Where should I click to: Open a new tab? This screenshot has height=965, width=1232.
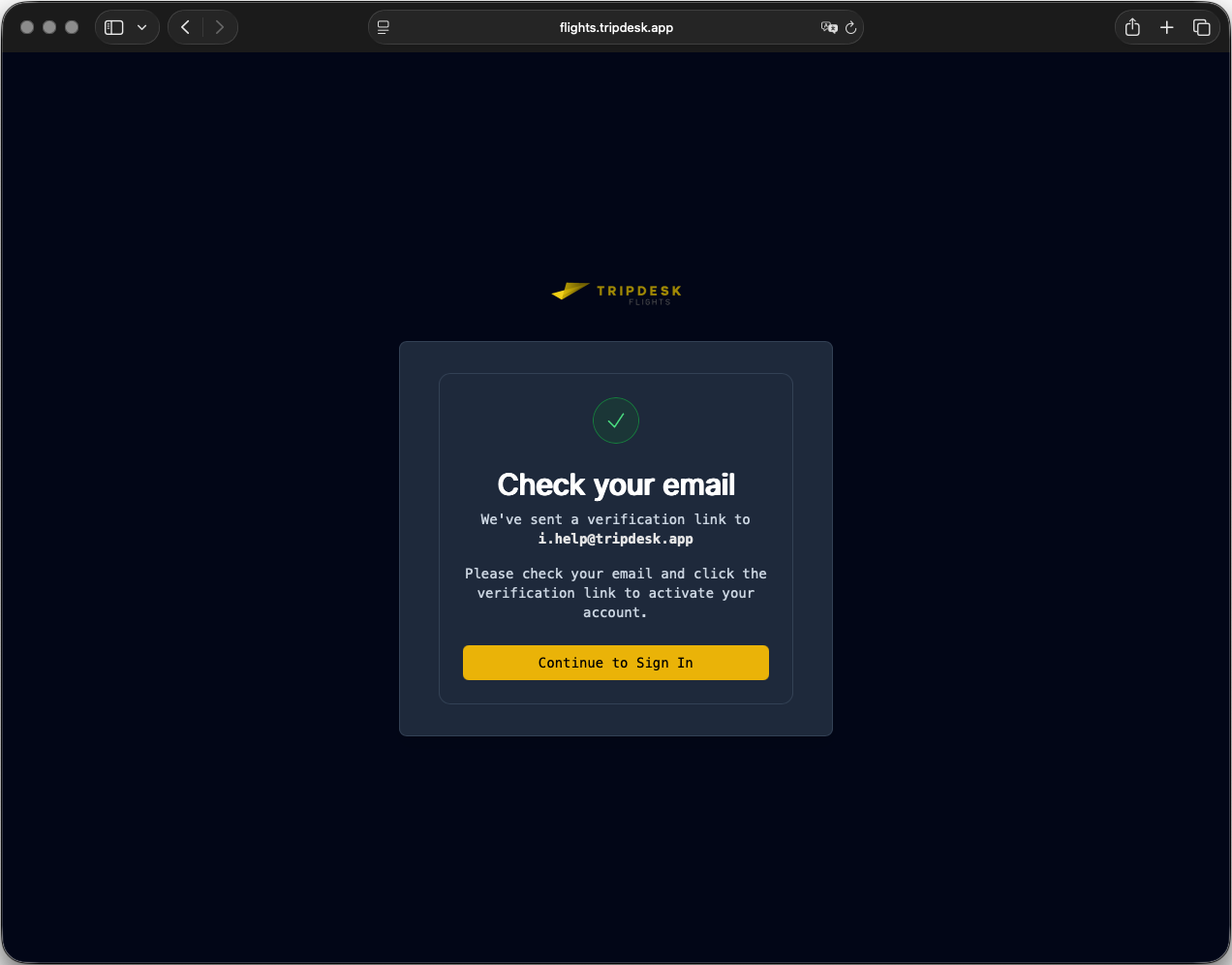(x=1167, y=27)
